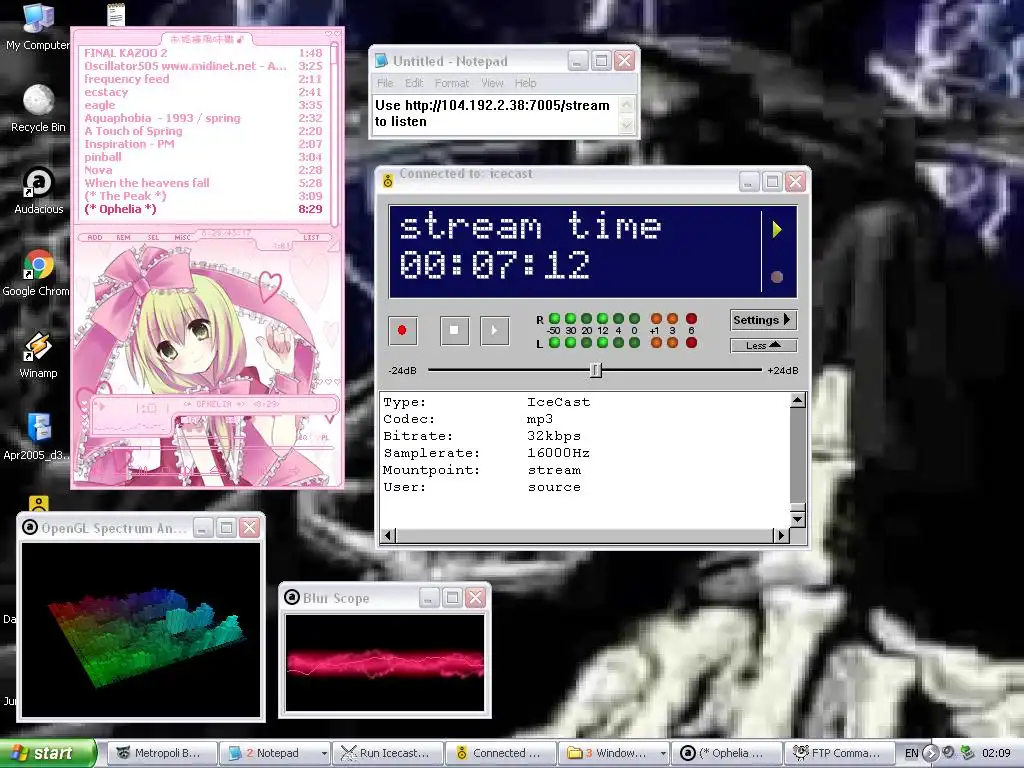Click the SEL button in the playlist

point(153,238)
